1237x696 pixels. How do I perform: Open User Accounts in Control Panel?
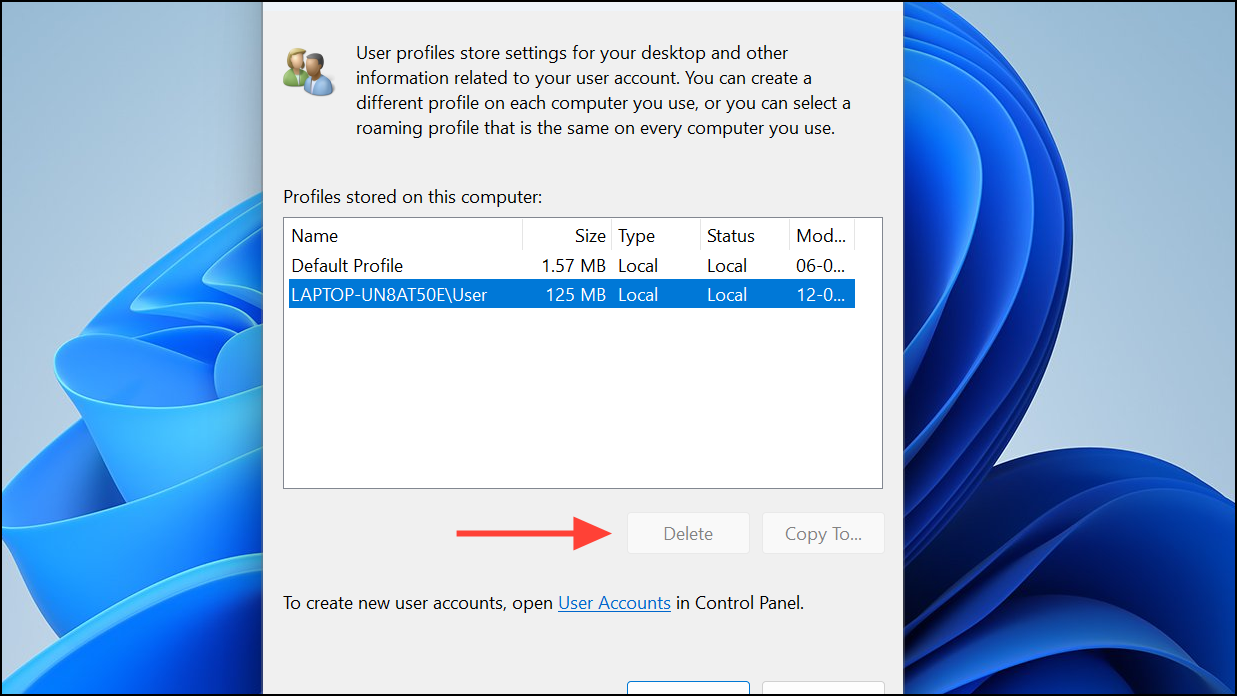(614, 603)
